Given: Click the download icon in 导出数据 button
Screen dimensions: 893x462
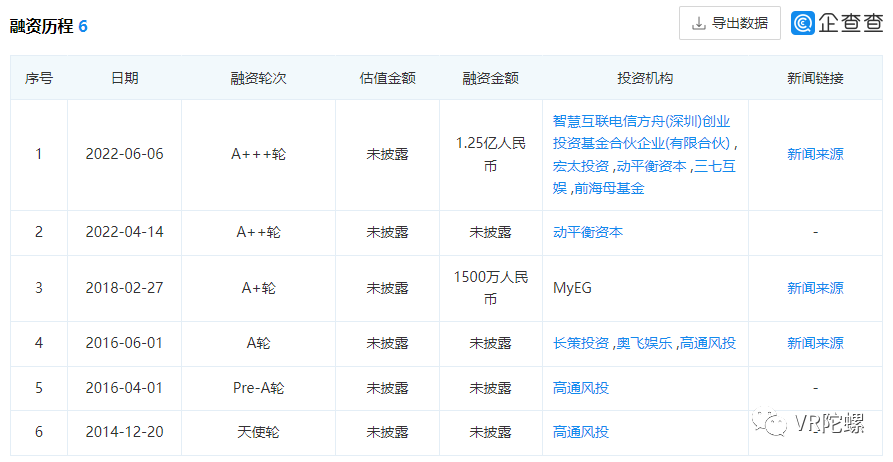Looking at the screenshot, I should point(698,23).
